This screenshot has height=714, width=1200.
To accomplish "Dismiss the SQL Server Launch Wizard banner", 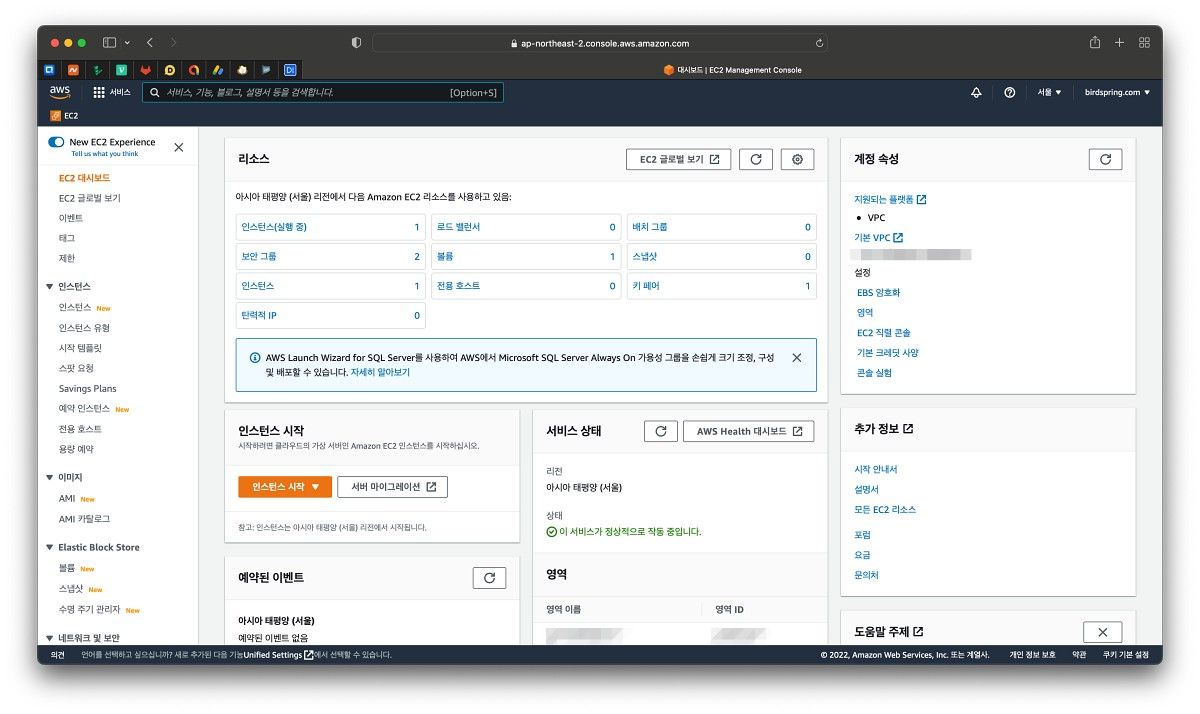I will point(796,357).
